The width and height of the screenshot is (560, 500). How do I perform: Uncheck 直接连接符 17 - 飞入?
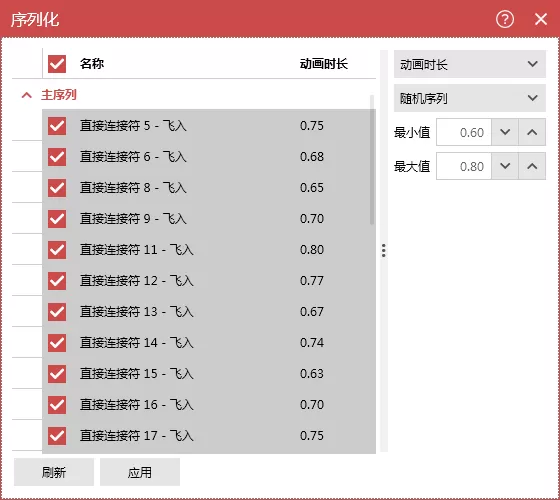point(57,436)
